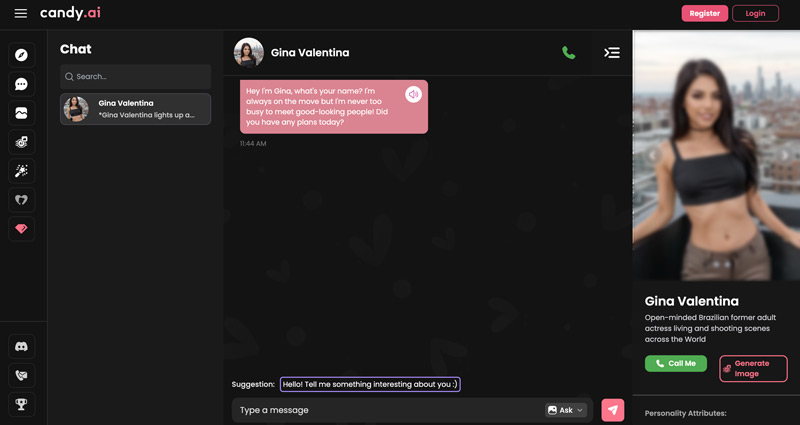Open the magic wand Create Character icon
This screenshot has width=800, height=425.
click(21, 171)
